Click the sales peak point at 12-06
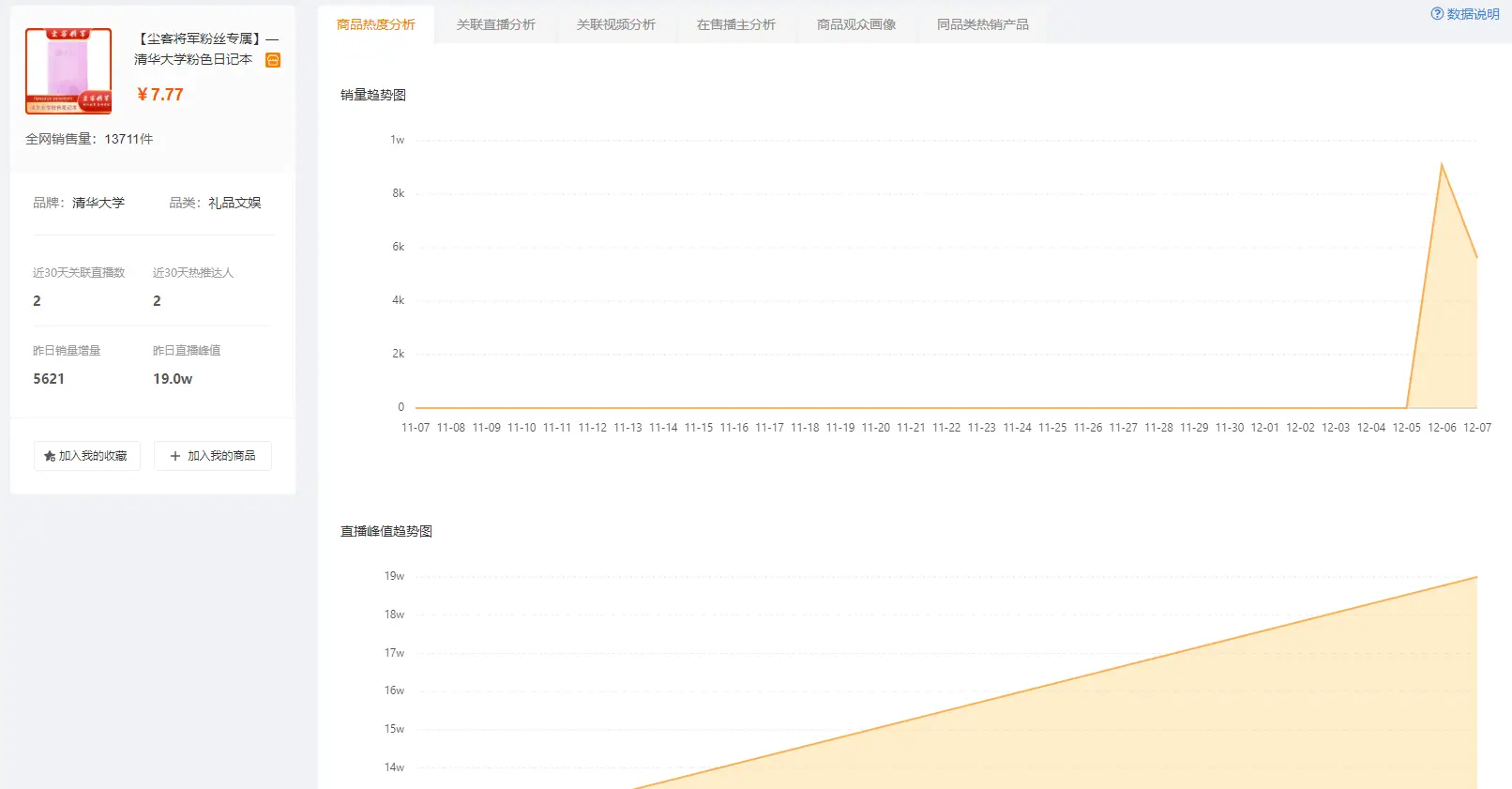 tap(1442, 164)
